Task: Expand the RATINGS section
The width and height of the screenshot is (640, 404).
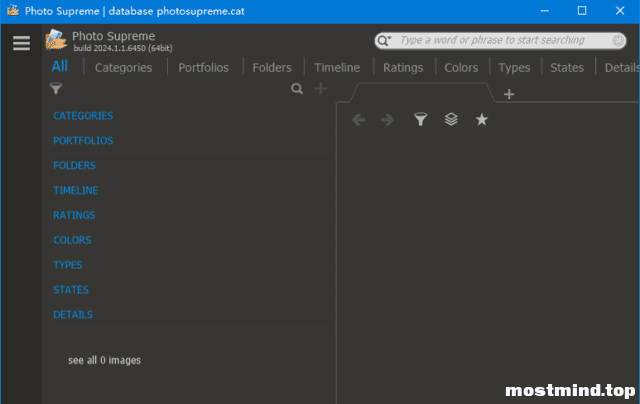Action: tap(74, 215)
